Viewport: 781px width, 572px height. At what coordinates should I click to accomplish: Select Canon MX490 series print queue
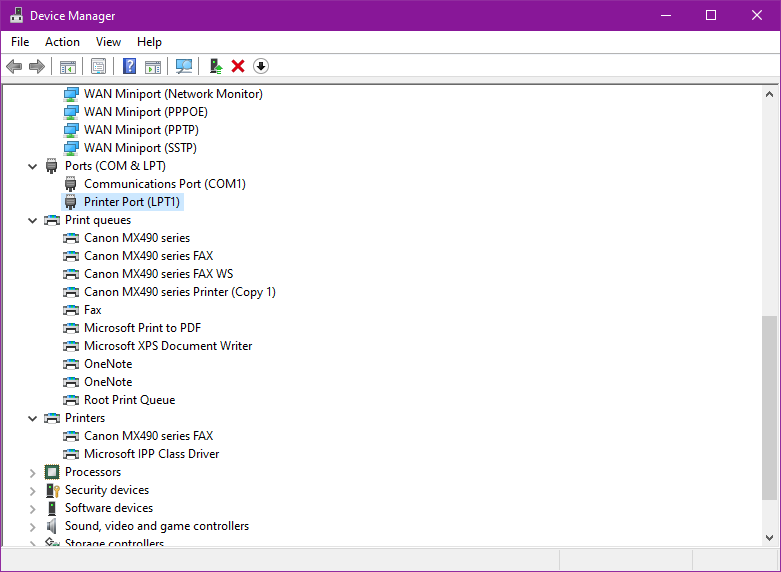coord(137,238)
